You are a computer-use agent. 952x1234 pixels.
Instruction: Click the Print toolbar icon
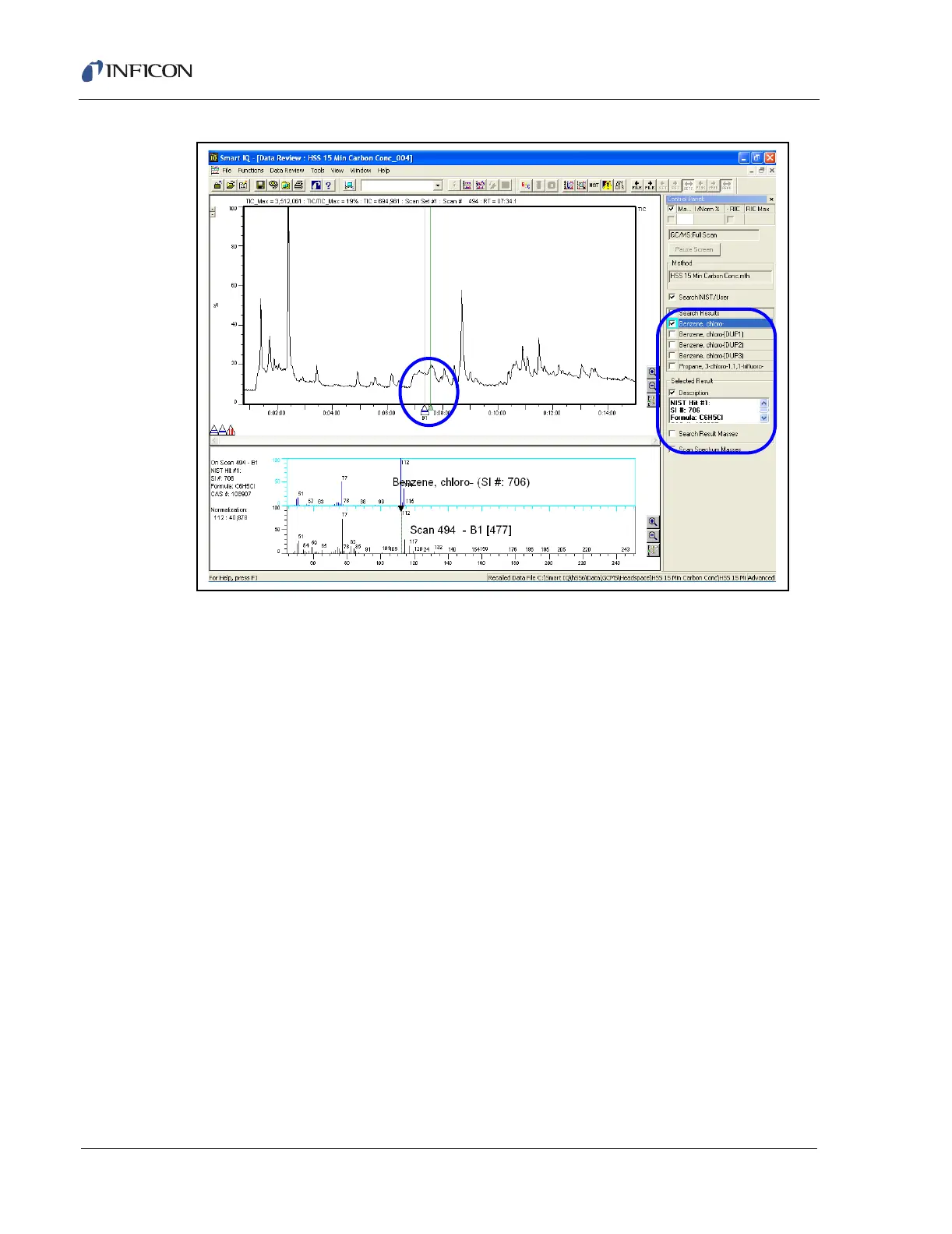298,185
